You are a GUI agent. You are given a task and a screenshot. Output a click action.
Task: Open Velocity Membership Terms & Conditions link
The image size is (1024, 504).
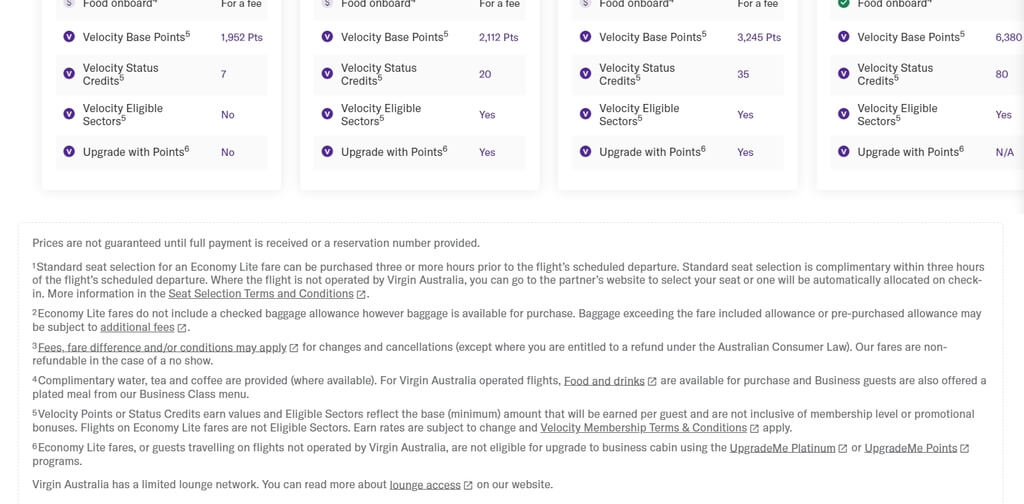tap(643, 428)
